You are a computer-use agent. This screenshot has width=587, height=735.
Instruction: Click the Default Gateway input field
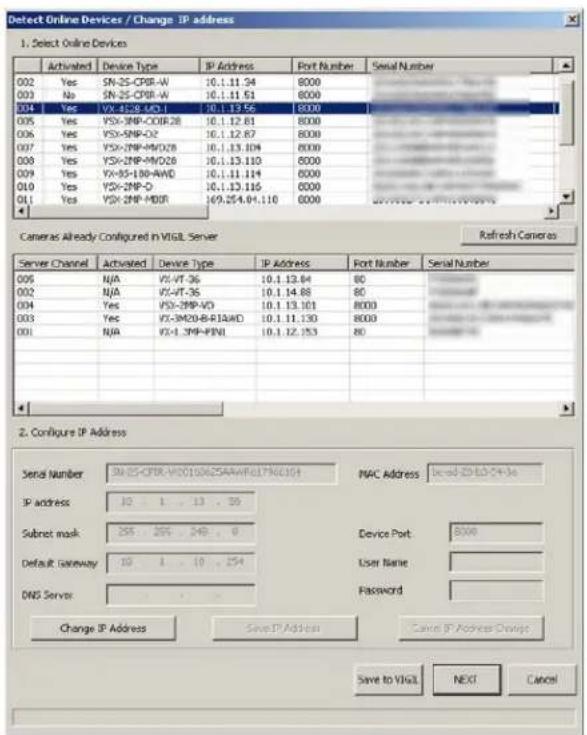181,562
